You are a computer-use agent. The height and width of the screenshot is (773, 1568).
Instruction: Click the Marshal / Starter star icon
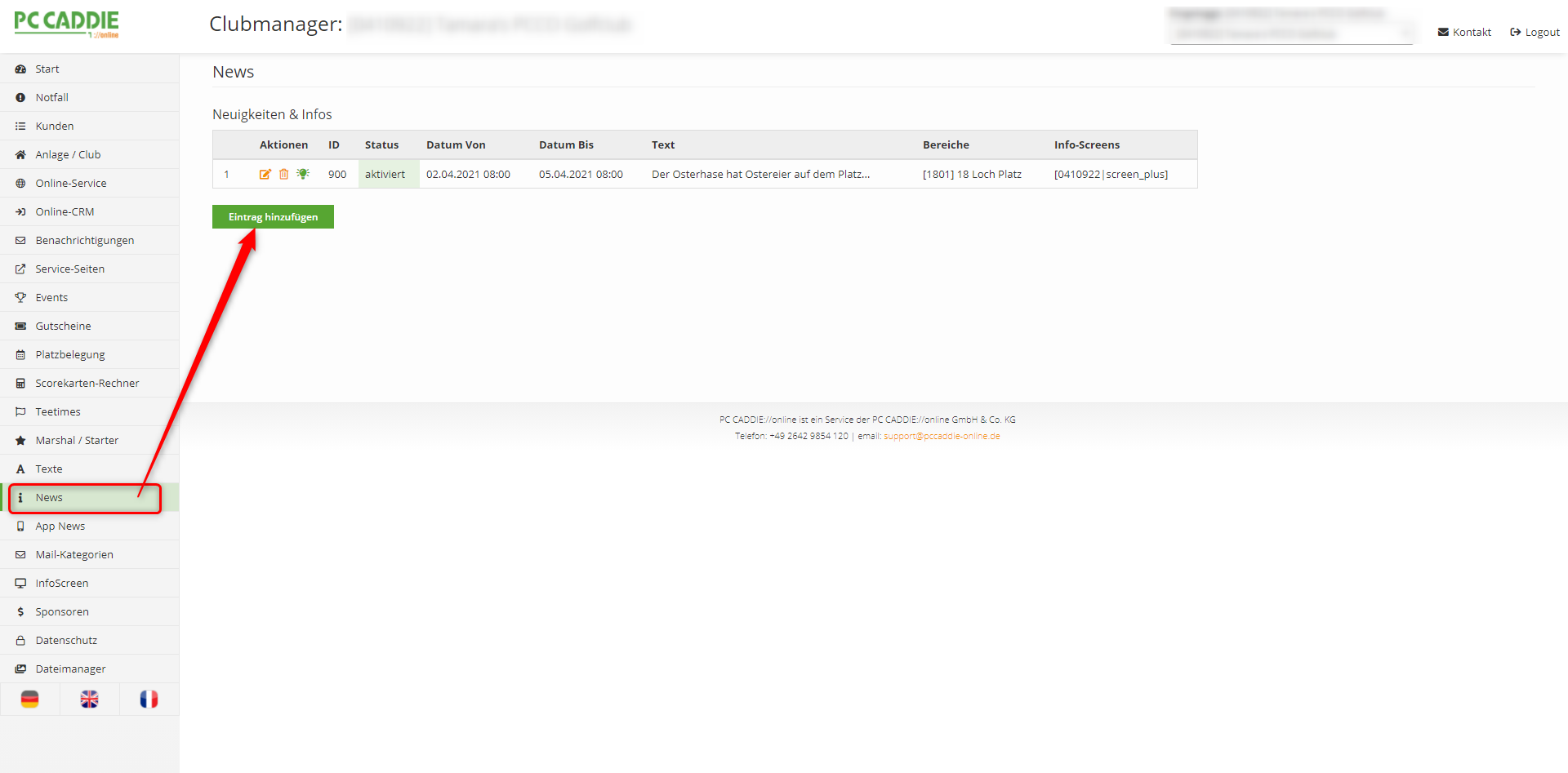[20, 441]
